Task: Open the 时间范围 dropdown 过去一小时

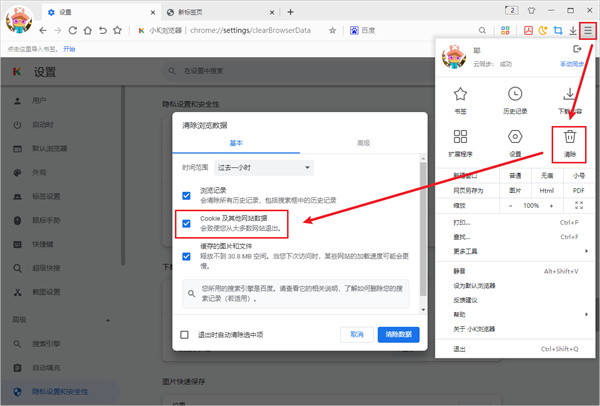Action: [264, 168]
